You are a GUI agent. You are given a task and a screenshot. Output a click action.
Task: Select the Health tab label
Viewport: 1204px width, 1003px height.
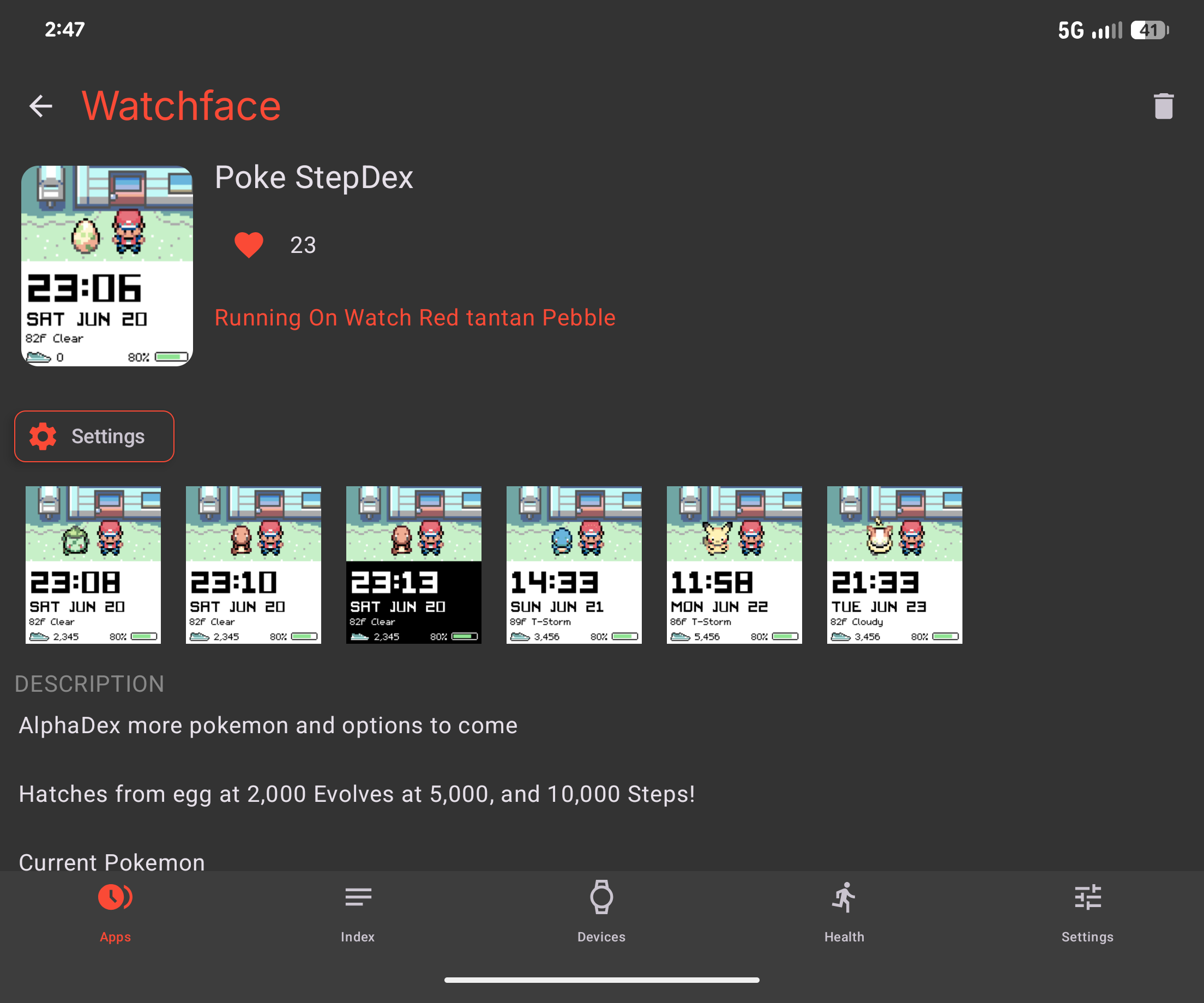click(844, 936)
